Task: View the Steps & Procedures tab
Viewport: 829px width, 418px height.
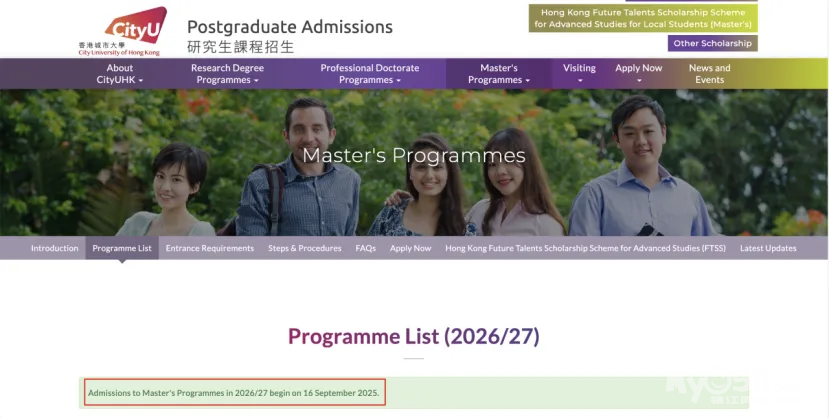Action: pyautogui.click(x=304, y=248)
